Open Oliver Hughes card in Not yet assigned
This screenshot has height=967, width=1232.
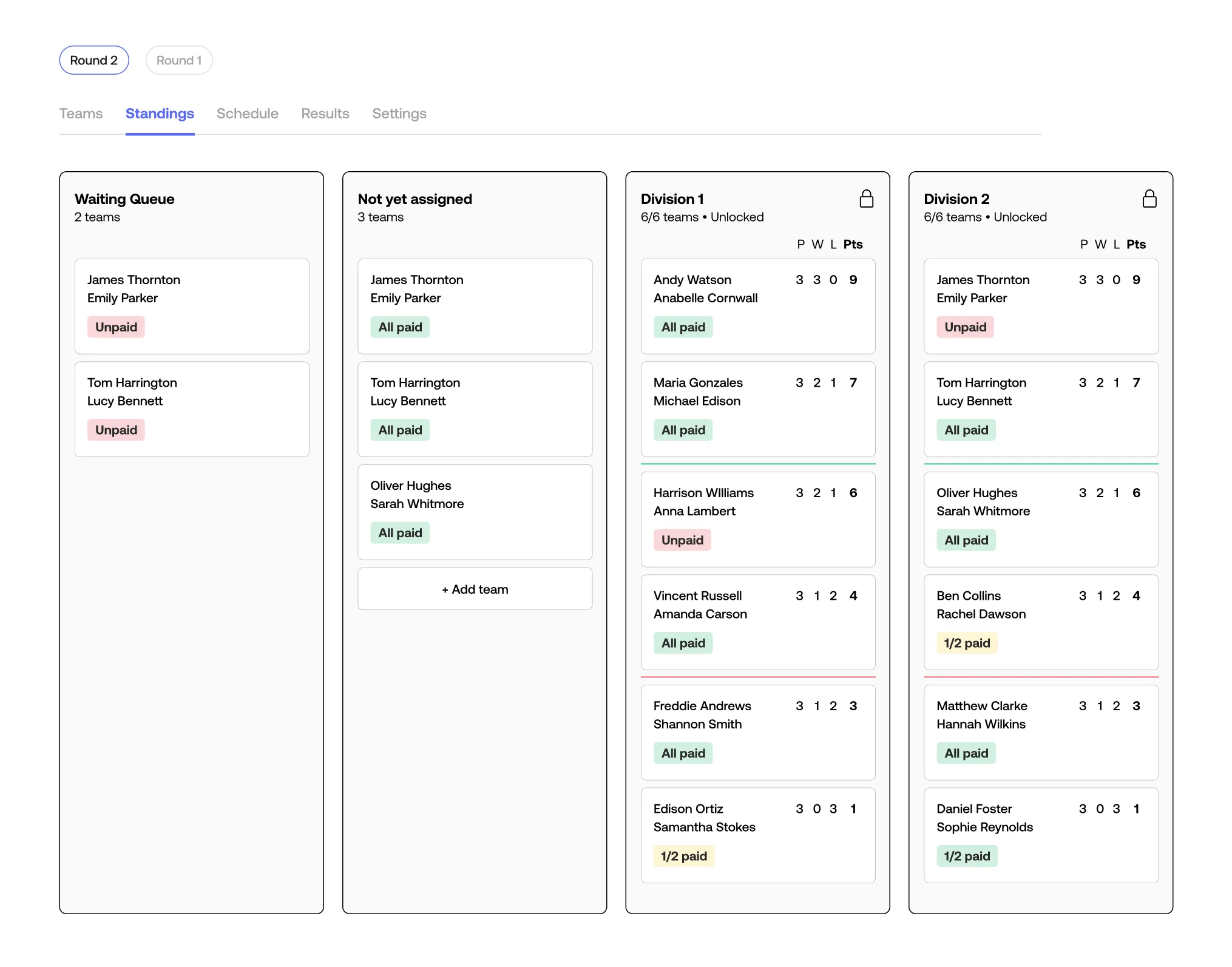pos(475,512)
